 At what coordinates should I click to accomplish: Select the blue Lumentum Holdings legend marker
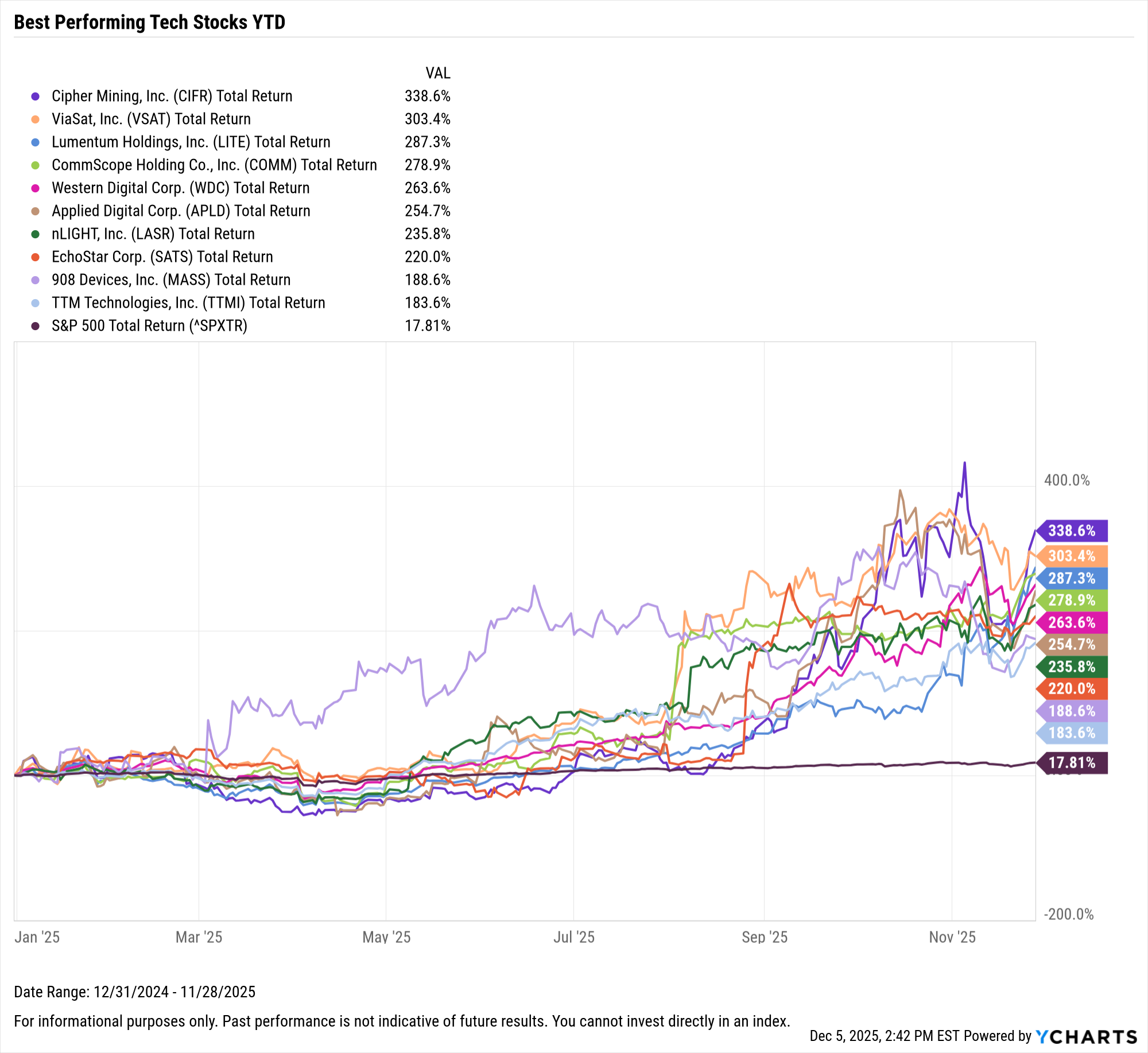point(36,142)
